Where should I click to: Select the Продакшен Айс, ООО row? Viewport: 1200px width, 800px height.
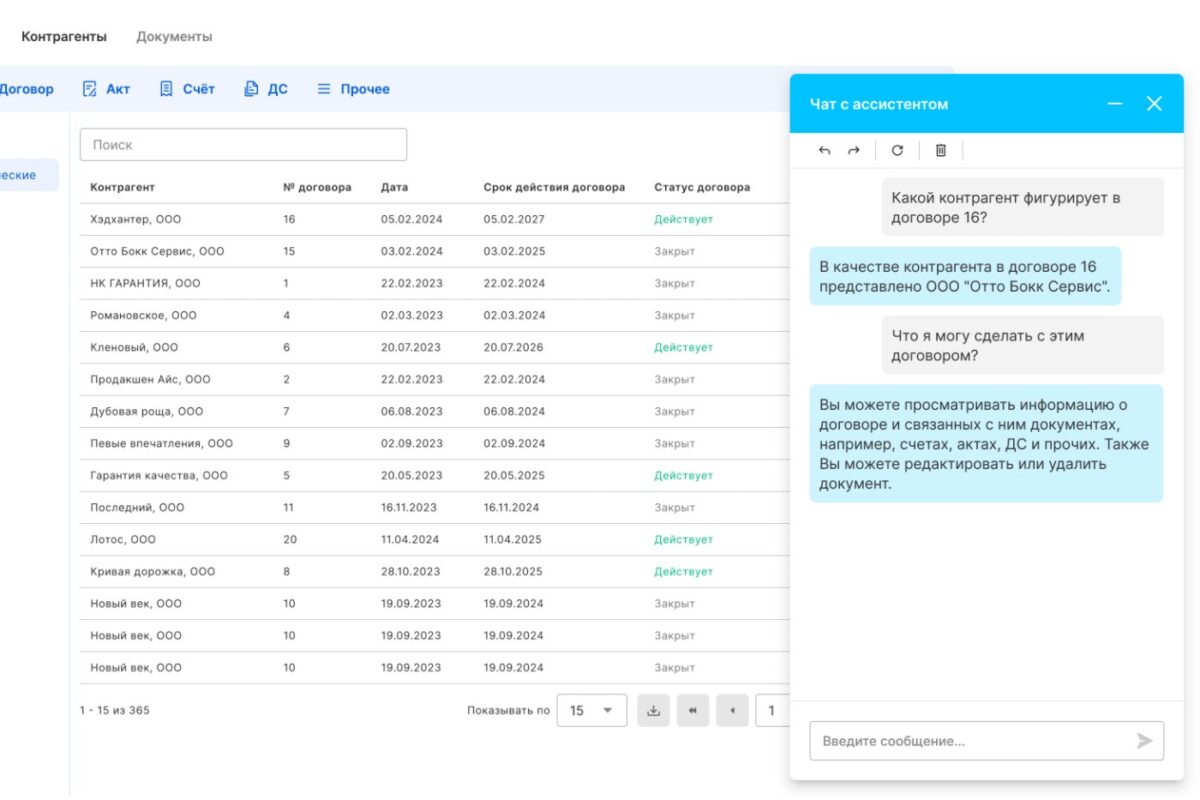click(x=435, y=379)
